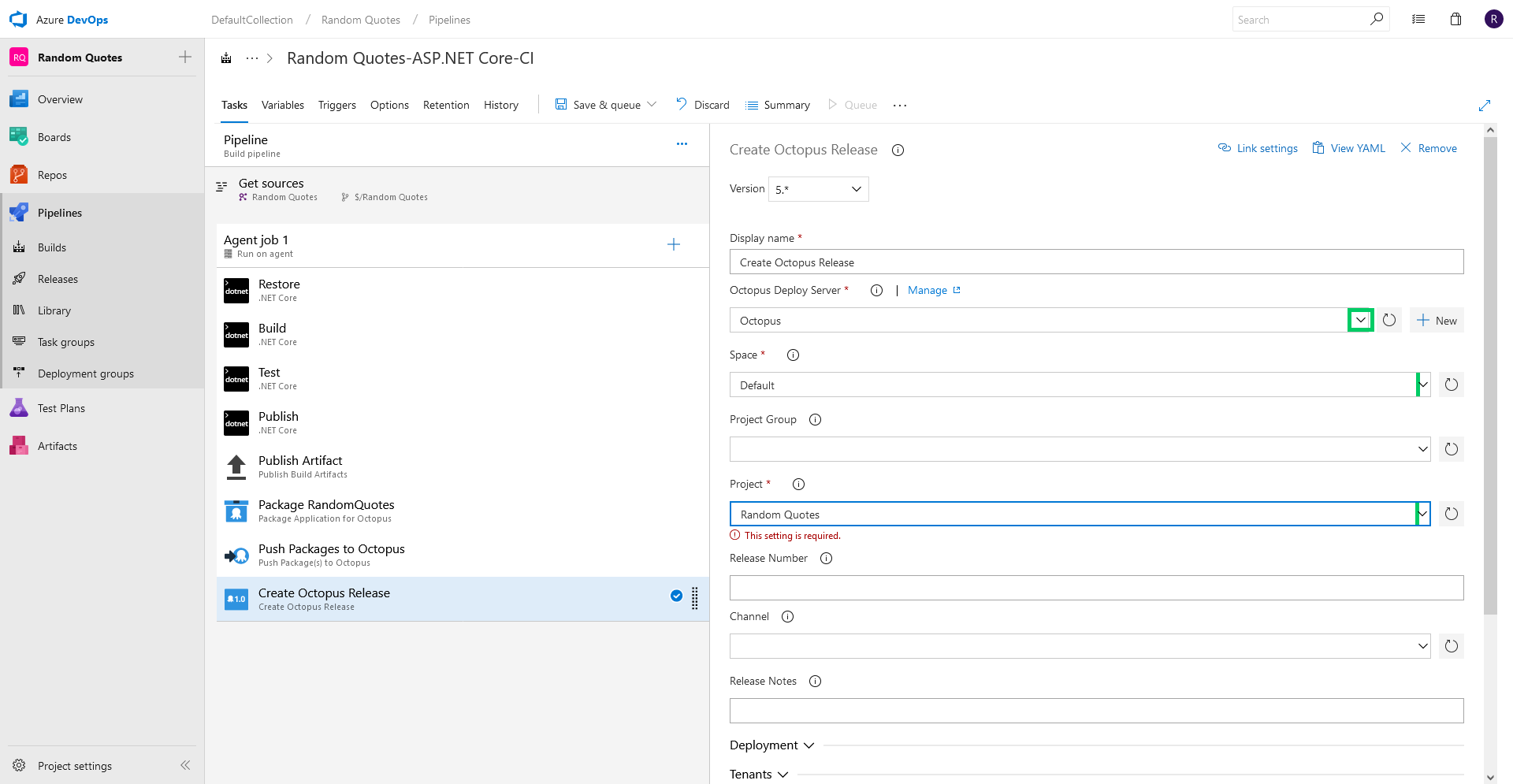Viewport: 1513px width, 784px height.
Task: Open Link settings
Action: (1258, 148)
